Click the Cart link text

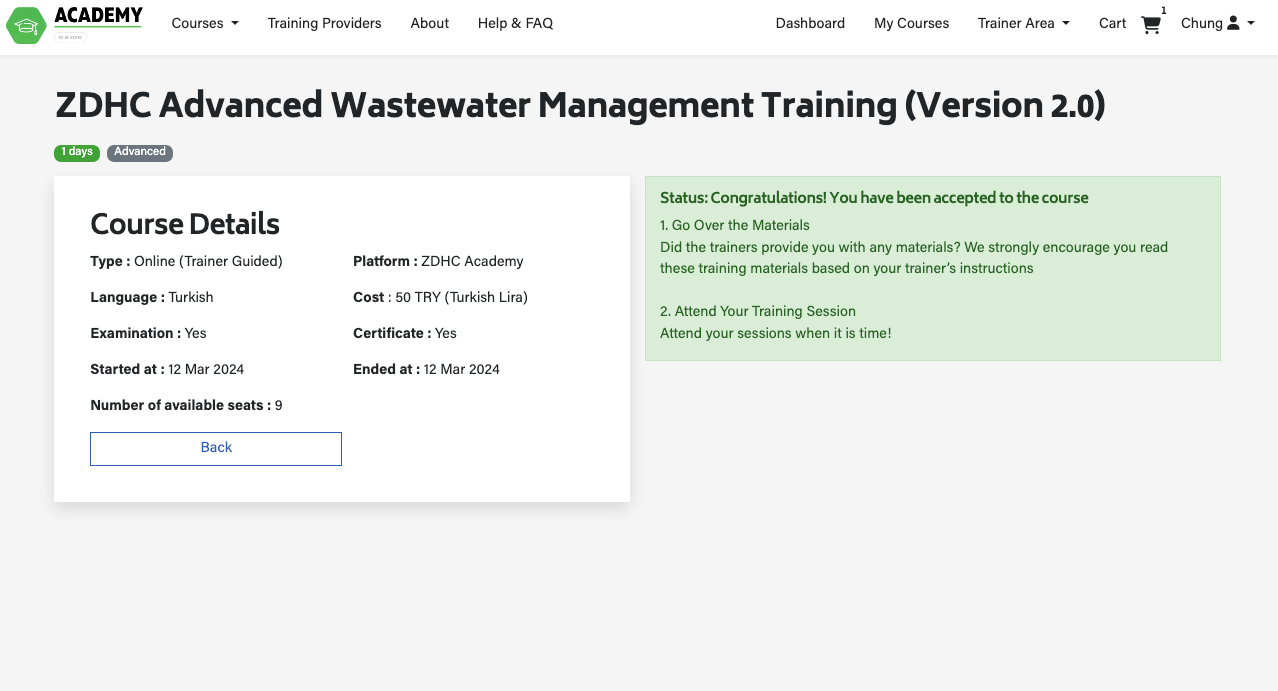tap(1112, 23)
